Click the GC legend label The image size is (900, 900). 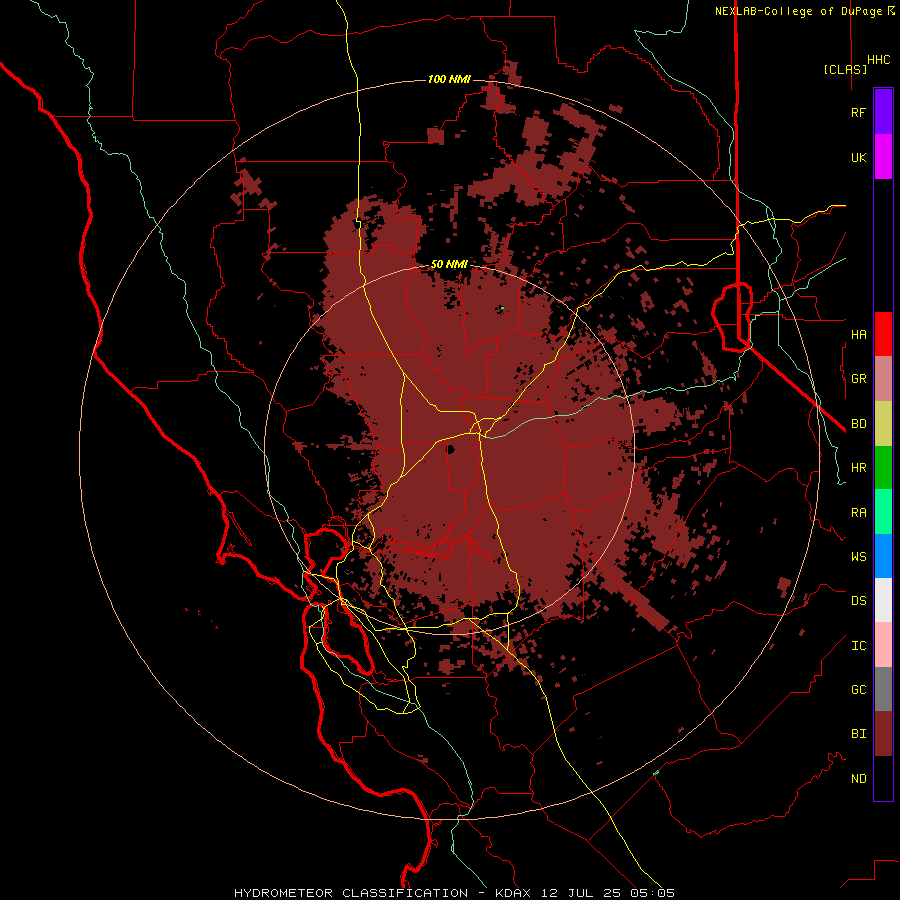pos(858,690)
